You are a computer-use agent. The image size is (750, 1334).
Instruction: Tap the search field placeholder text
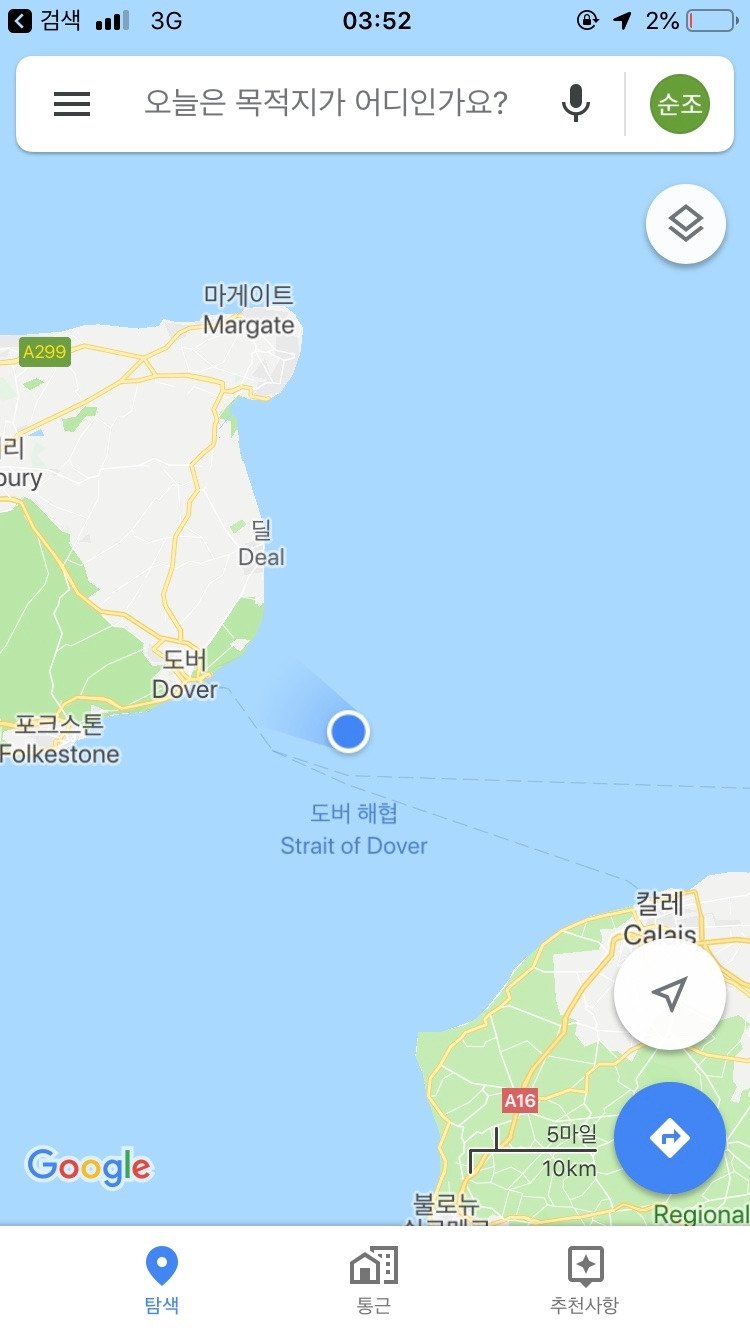coord(326,103)
